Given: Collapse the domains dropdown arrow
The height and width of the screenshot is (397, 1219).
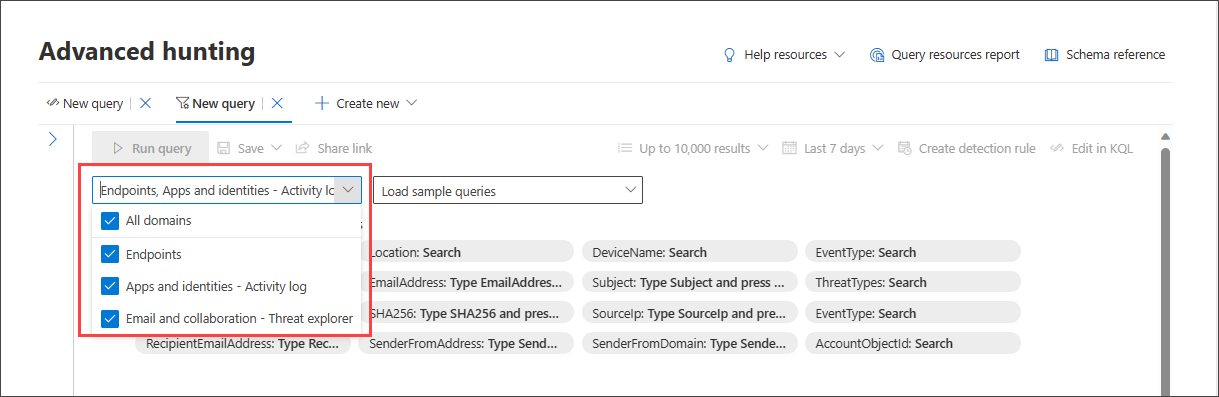Looking at the screenshot, I should pos(348,190).
